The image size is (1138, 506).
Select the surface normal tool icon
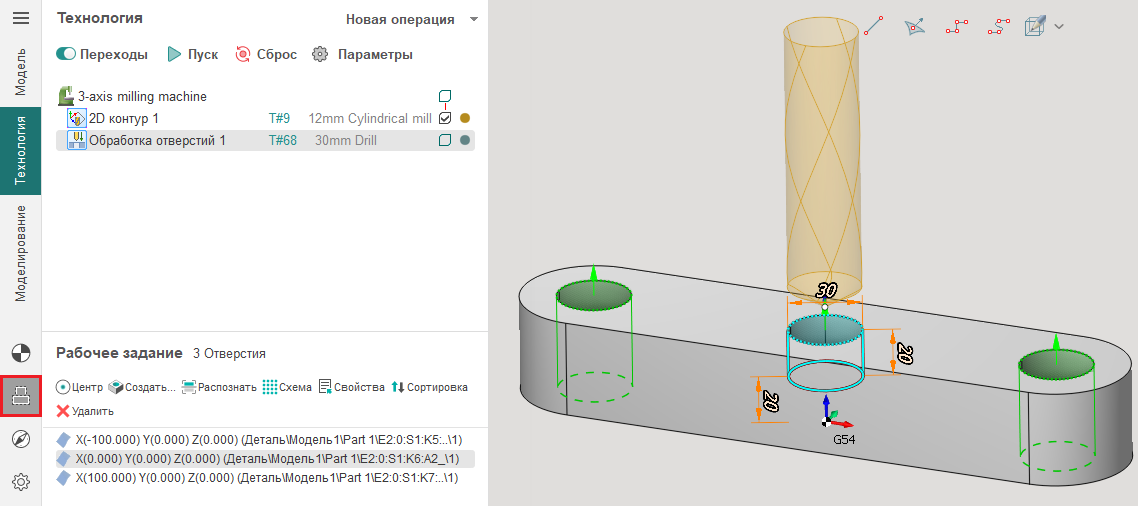[915, 27]
